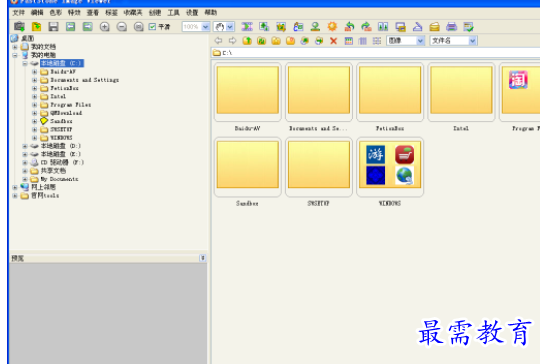
Task: Click the Sandbox folder thumbnail
Action: (248, 167)
